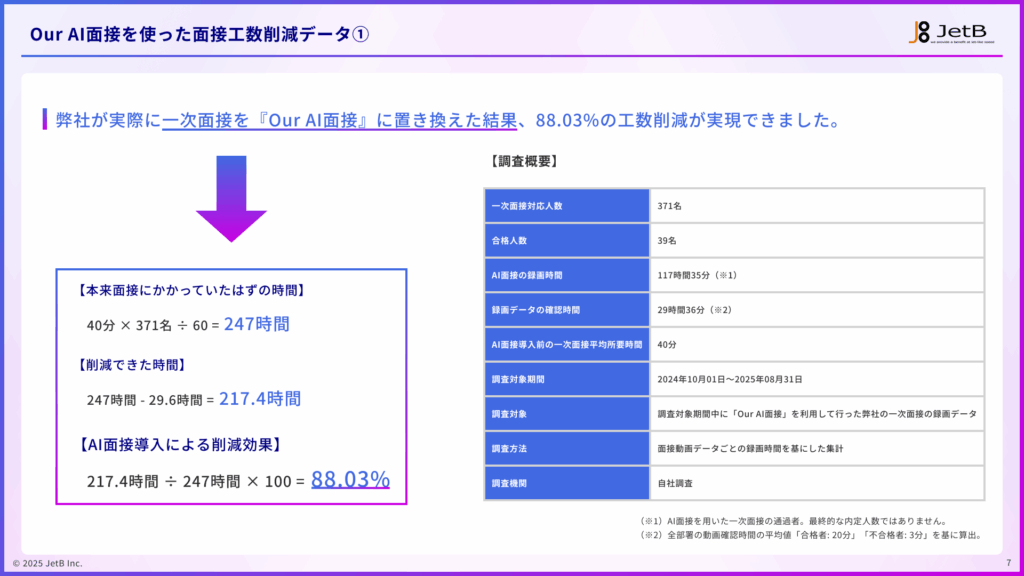
Task: Click the AI面接の録画時間 table cell
Action: coord(566,274)
